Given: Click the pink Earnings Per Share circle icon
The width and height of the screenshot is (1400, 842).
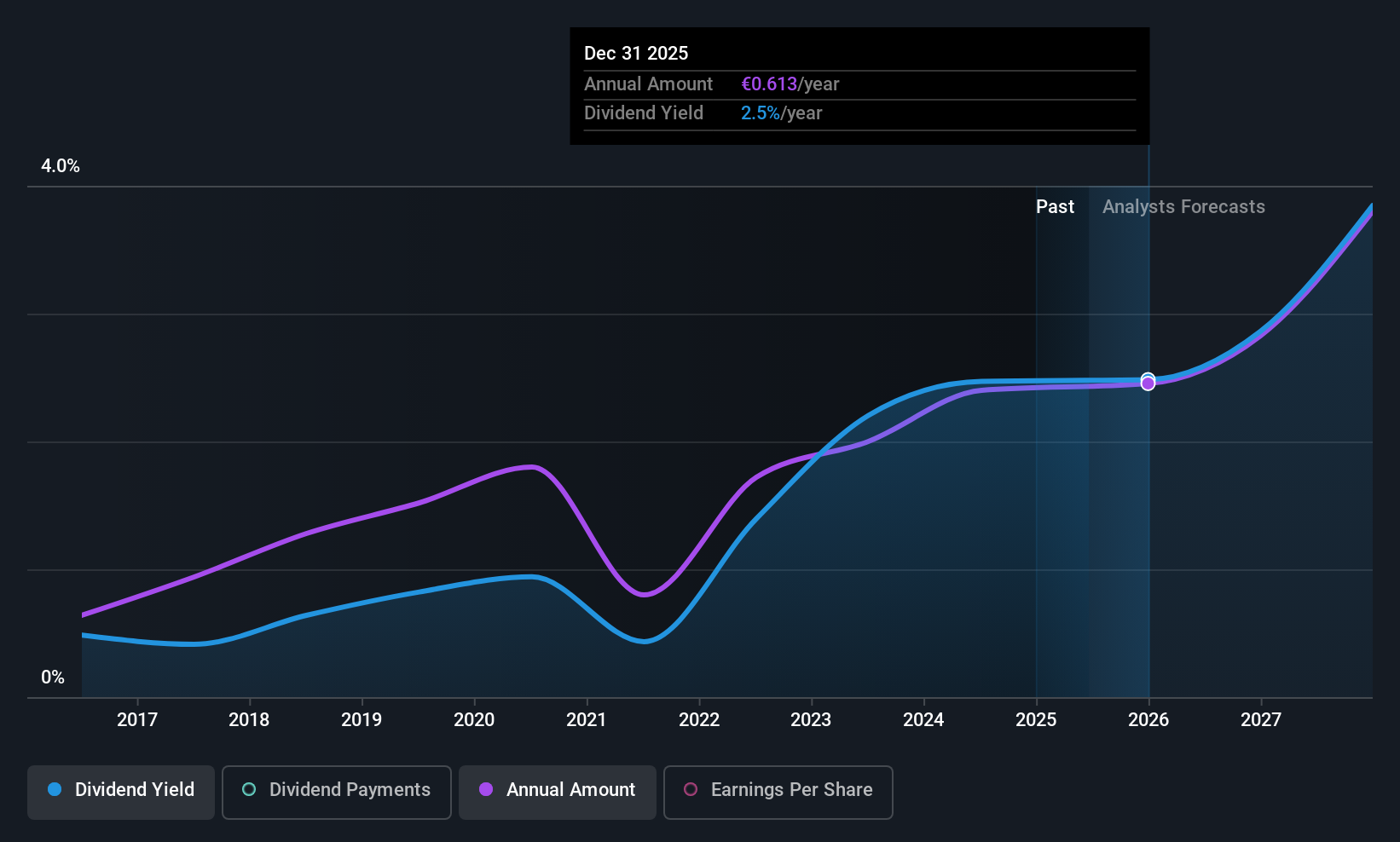Looking at the screenshot, I should (x=691, y=789).
